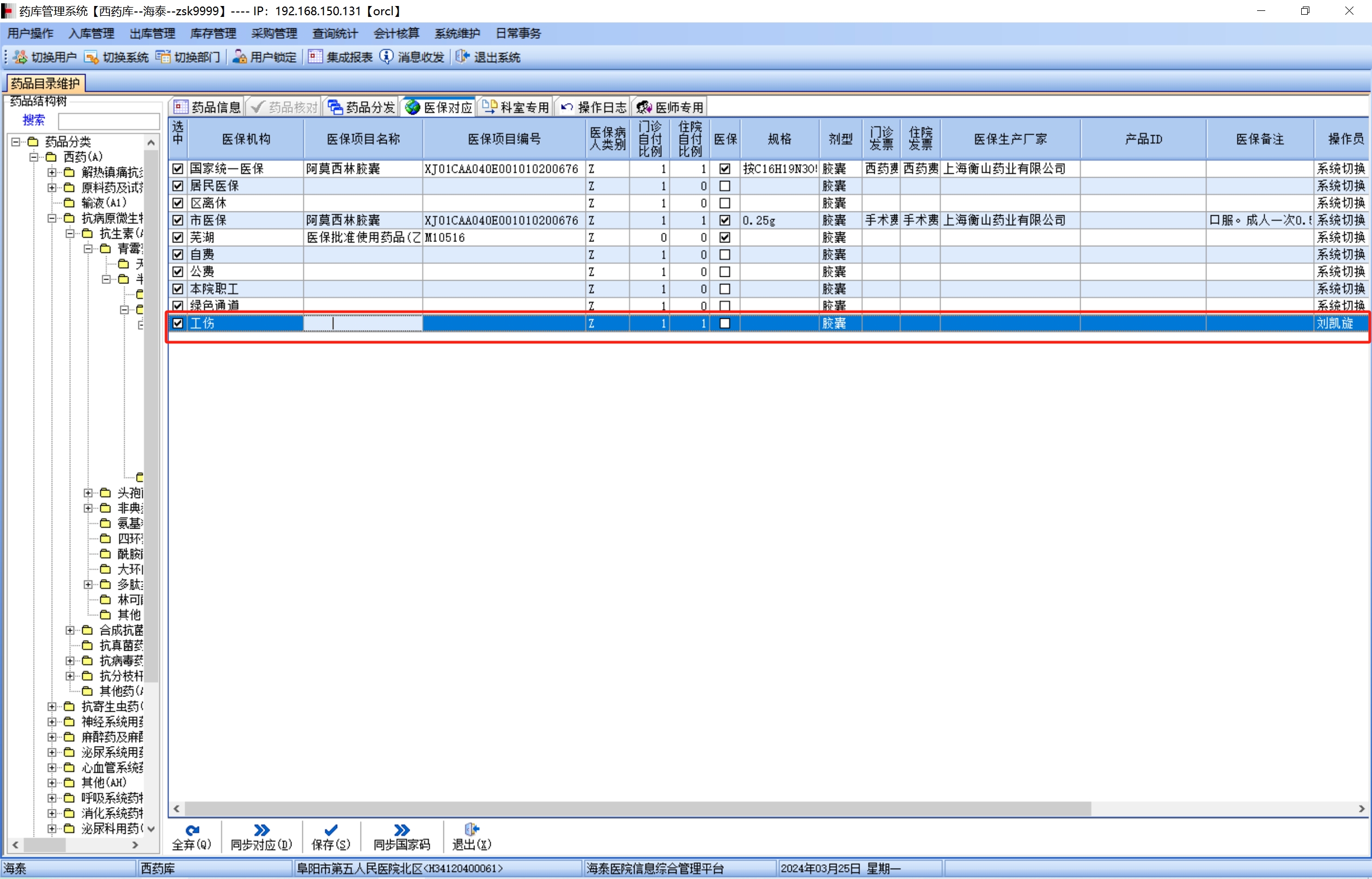Expand the 心血管系统 tree node
The width and height of the screenshot is (1372, 879).
click(x=52, y=768)
